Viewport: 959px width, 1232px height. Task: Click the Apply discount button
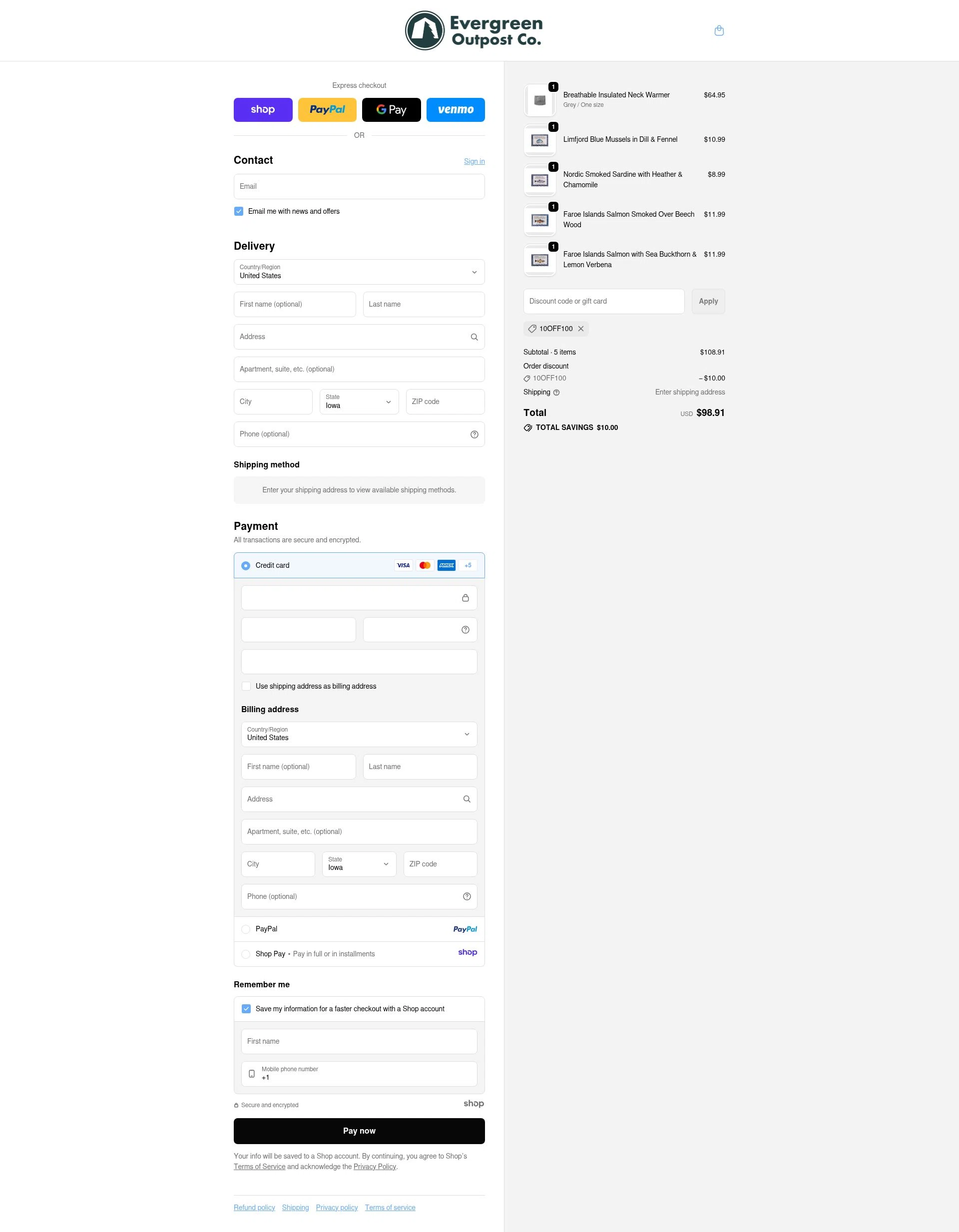tap(708, 301)
